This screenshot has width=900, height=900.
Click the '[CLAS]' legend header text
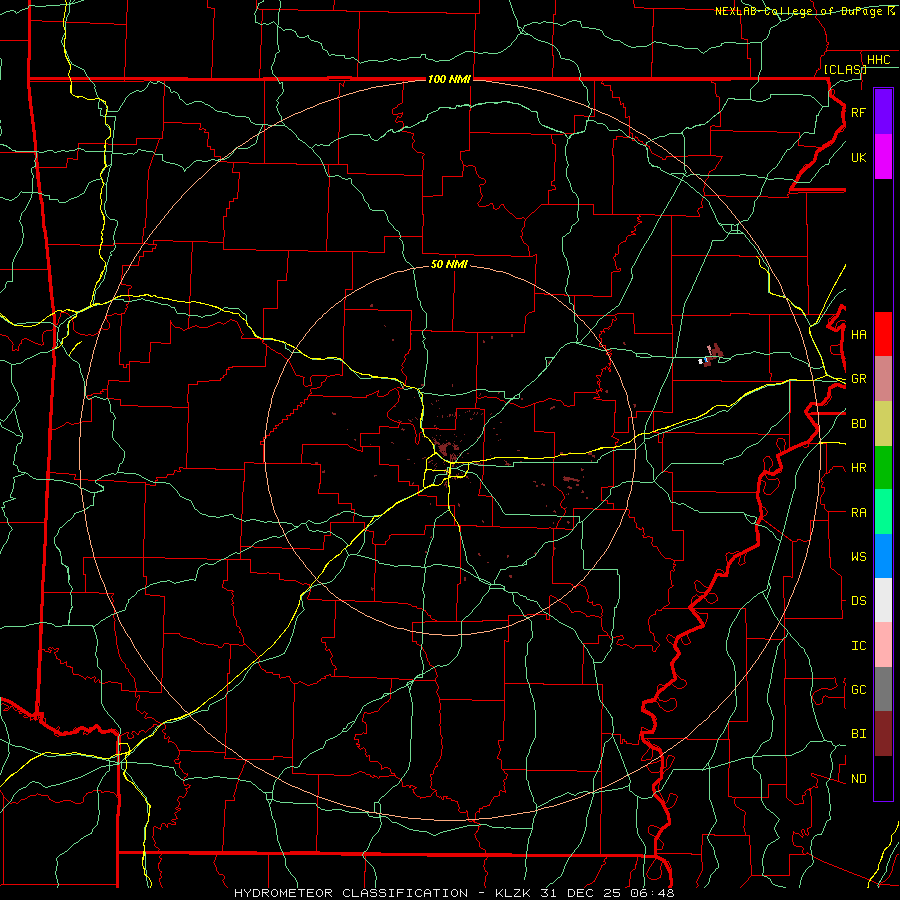[x=845, y=69]
